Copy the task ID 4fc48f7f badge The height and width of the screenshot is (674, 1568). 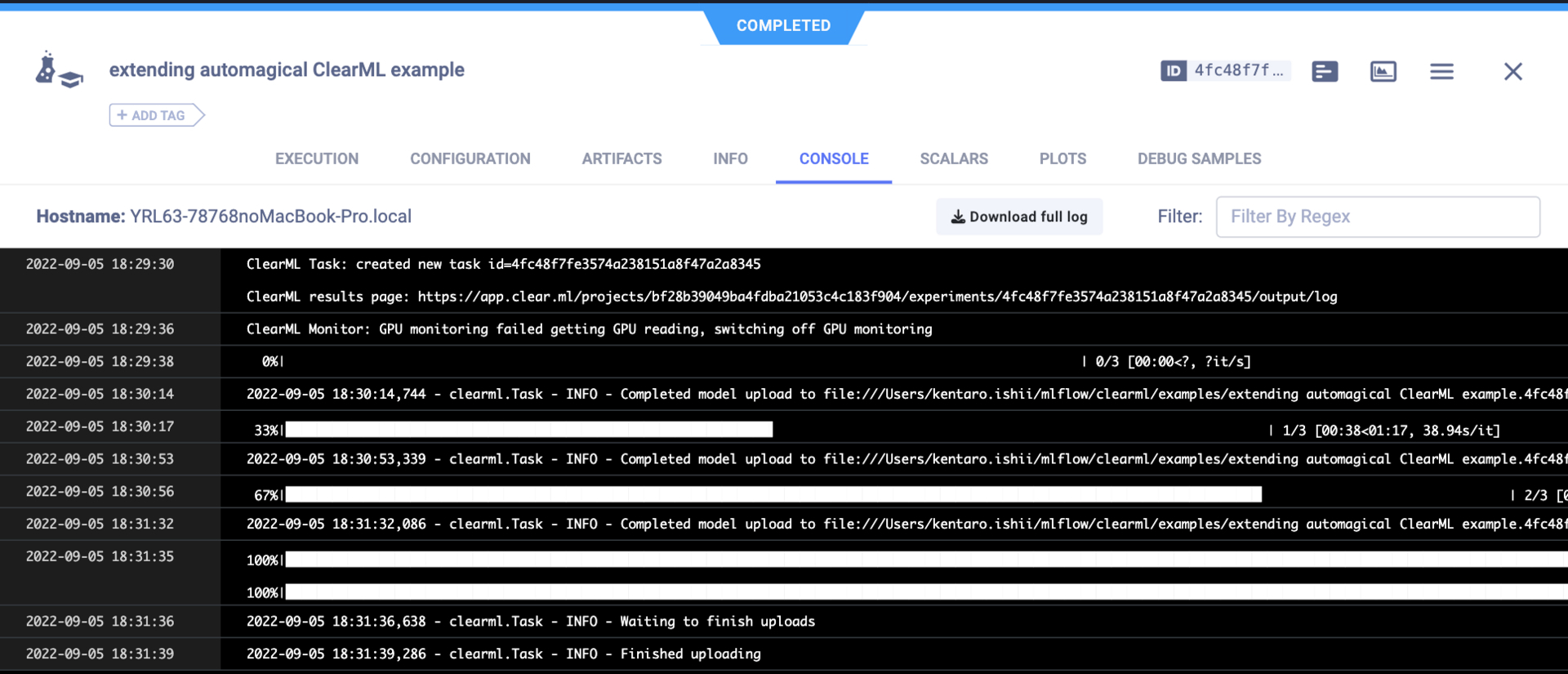pos(1224,71)
